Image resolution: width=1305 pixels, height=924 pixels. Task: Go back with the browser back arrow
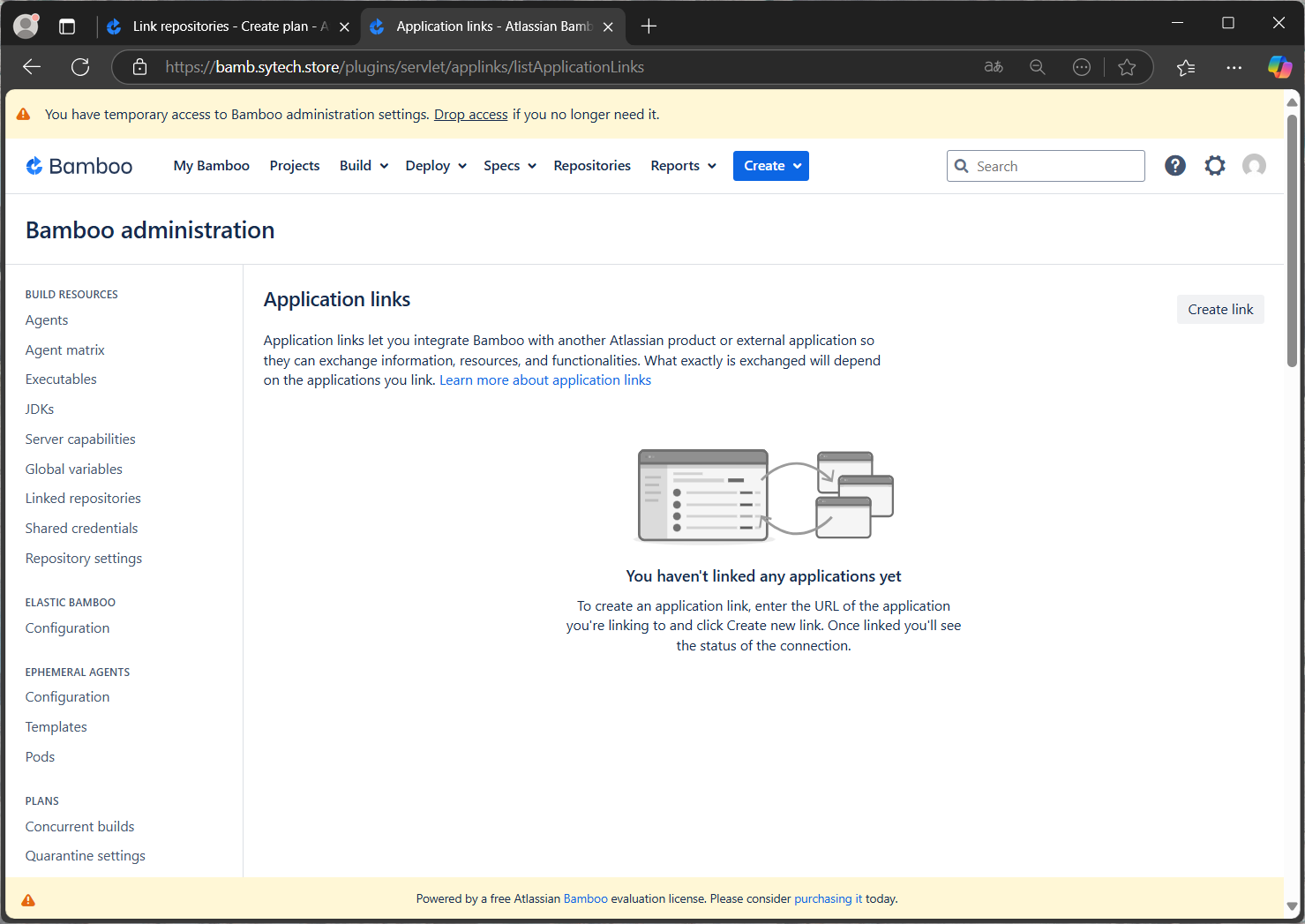32,67
